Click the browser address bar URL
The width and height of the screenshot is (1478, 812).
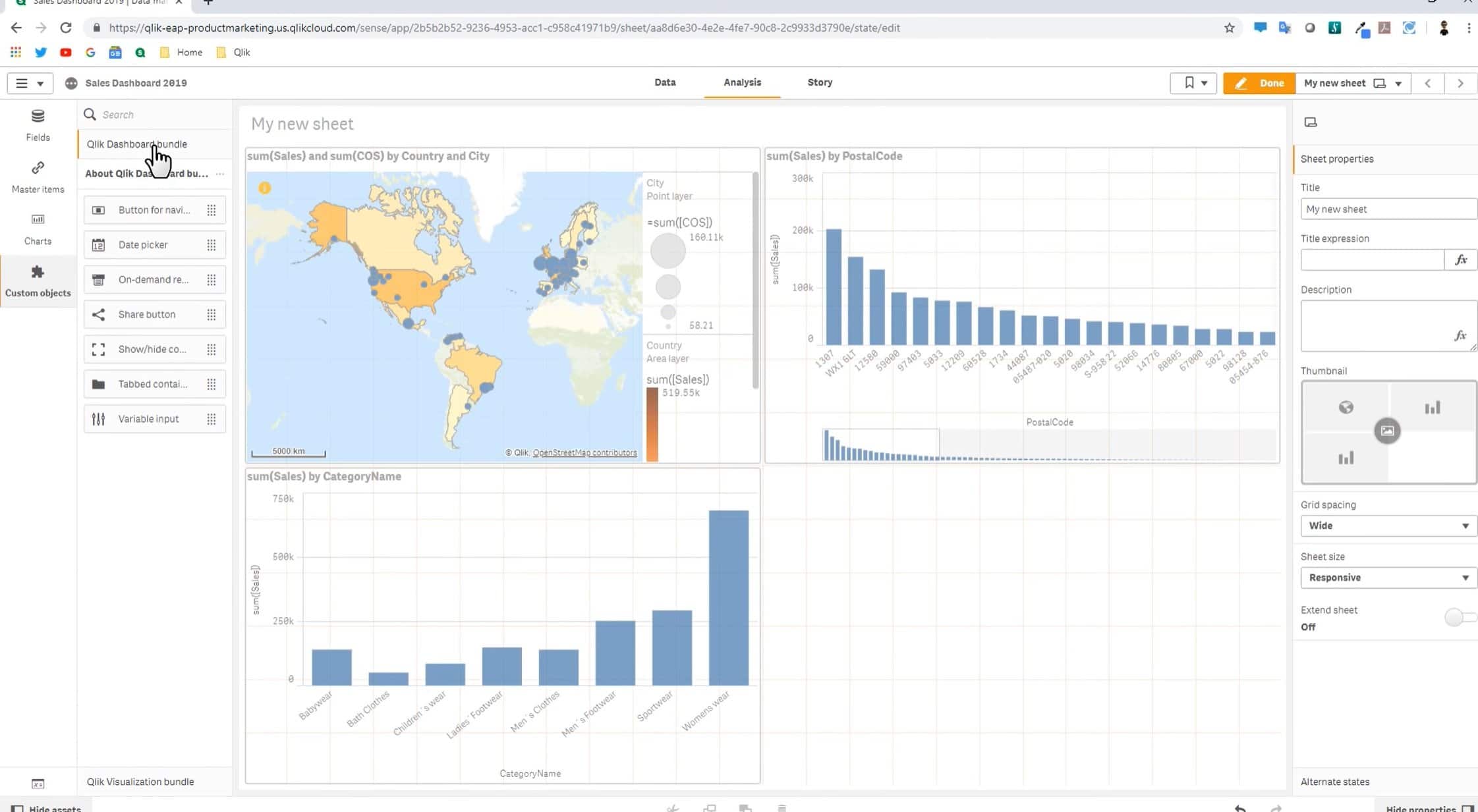(x=504, y=28)
